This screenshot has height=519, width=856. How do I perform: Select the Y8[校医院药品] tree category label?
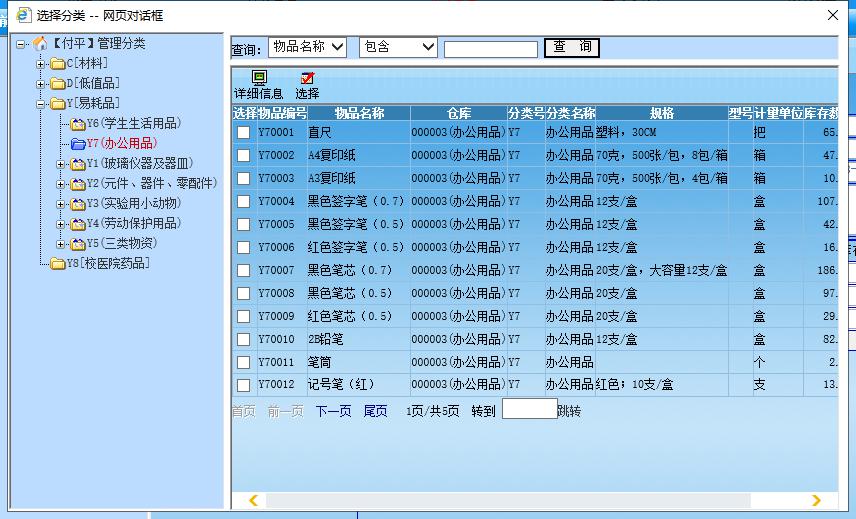point(108,264)
